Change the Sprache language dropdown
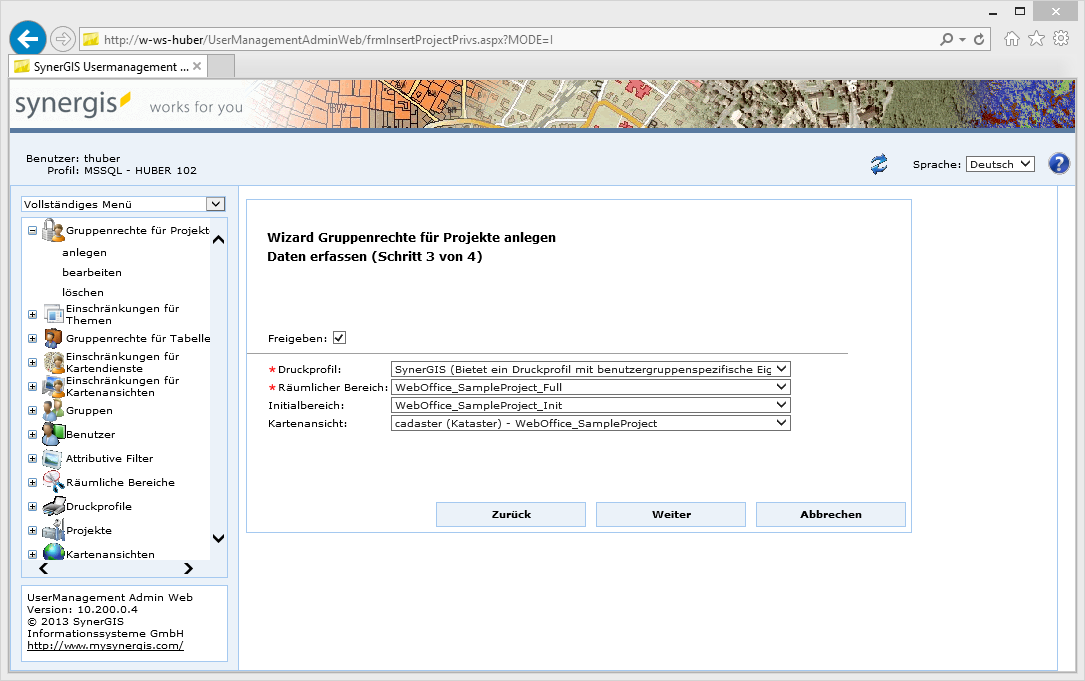1085x681 pixels. (x=1000, y=164)
